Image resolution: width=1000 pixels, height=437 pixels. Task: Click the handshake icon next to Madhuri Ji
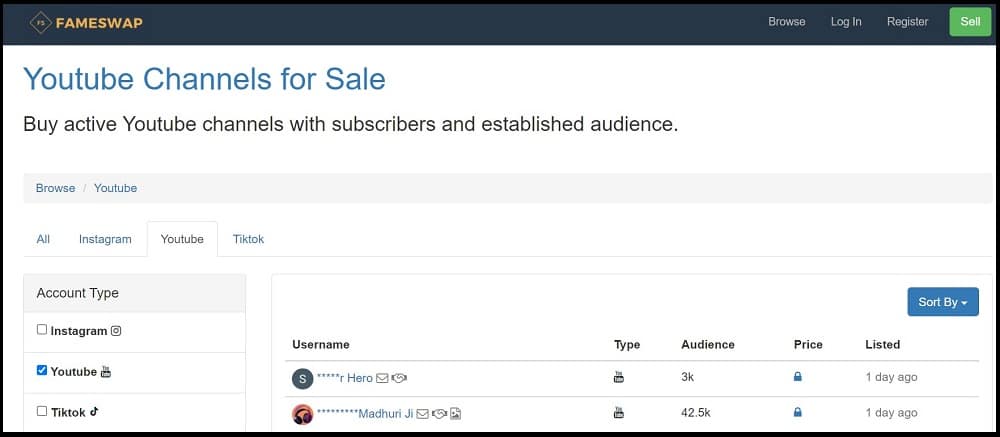tap(439, 414)
